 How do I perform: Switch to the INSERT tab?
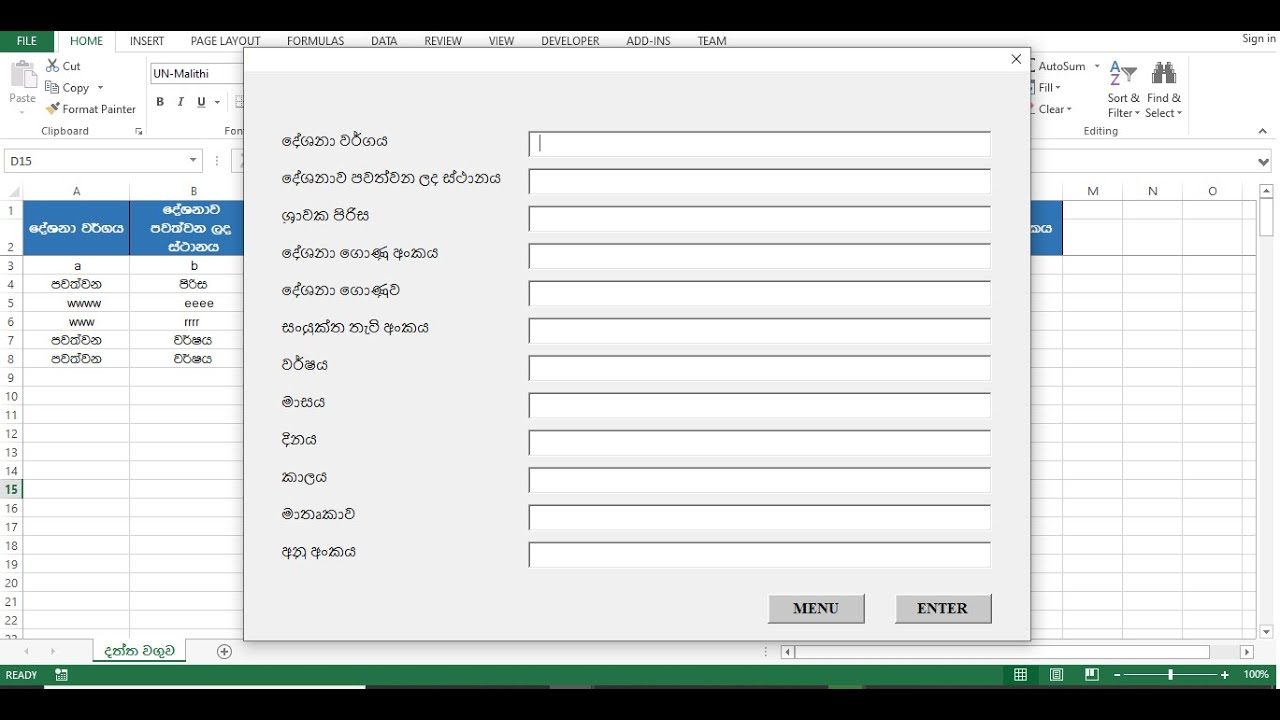[147, 41]
